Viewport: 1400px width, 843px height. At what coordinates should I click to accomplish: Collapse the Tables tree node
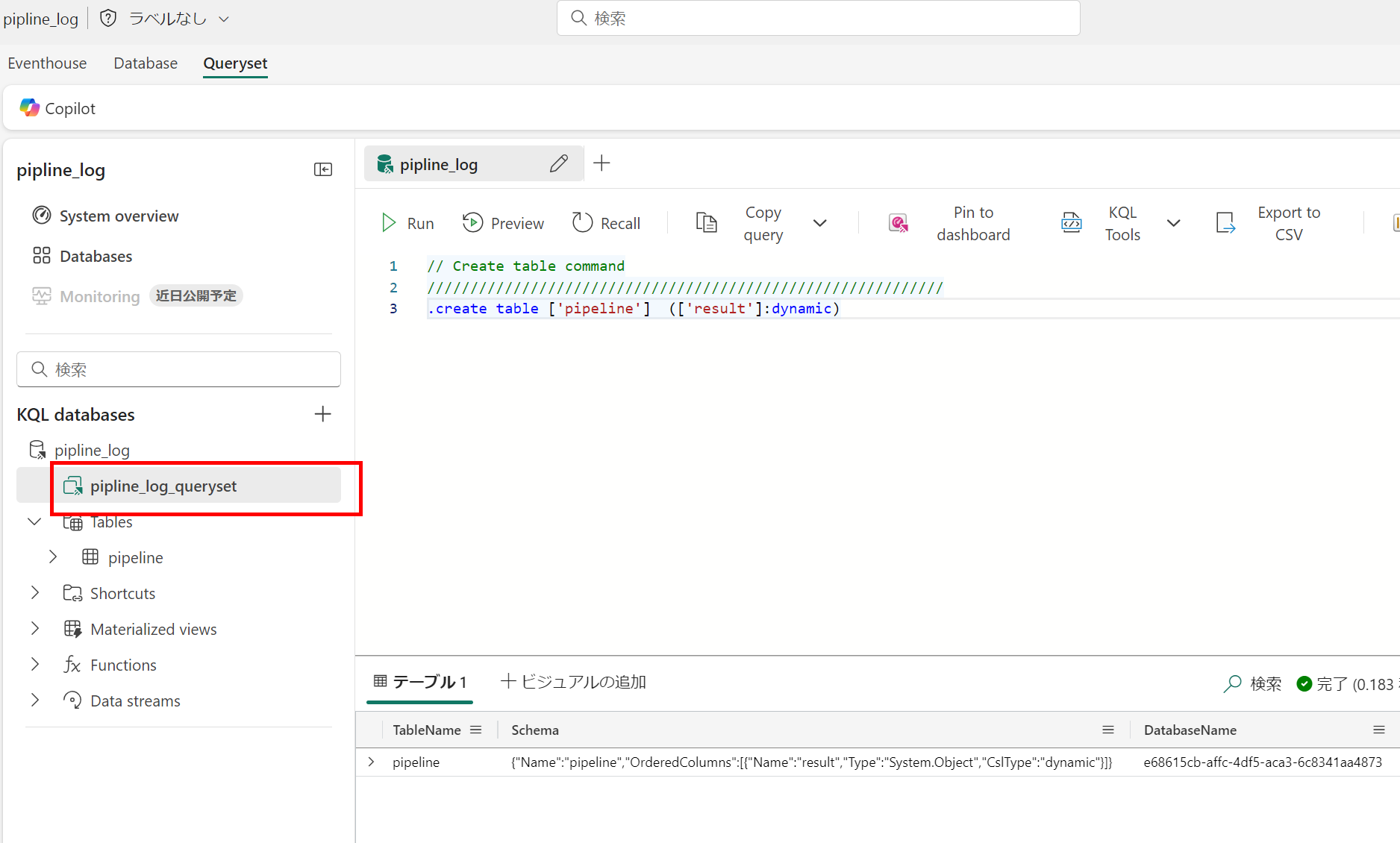click(34, 521)
